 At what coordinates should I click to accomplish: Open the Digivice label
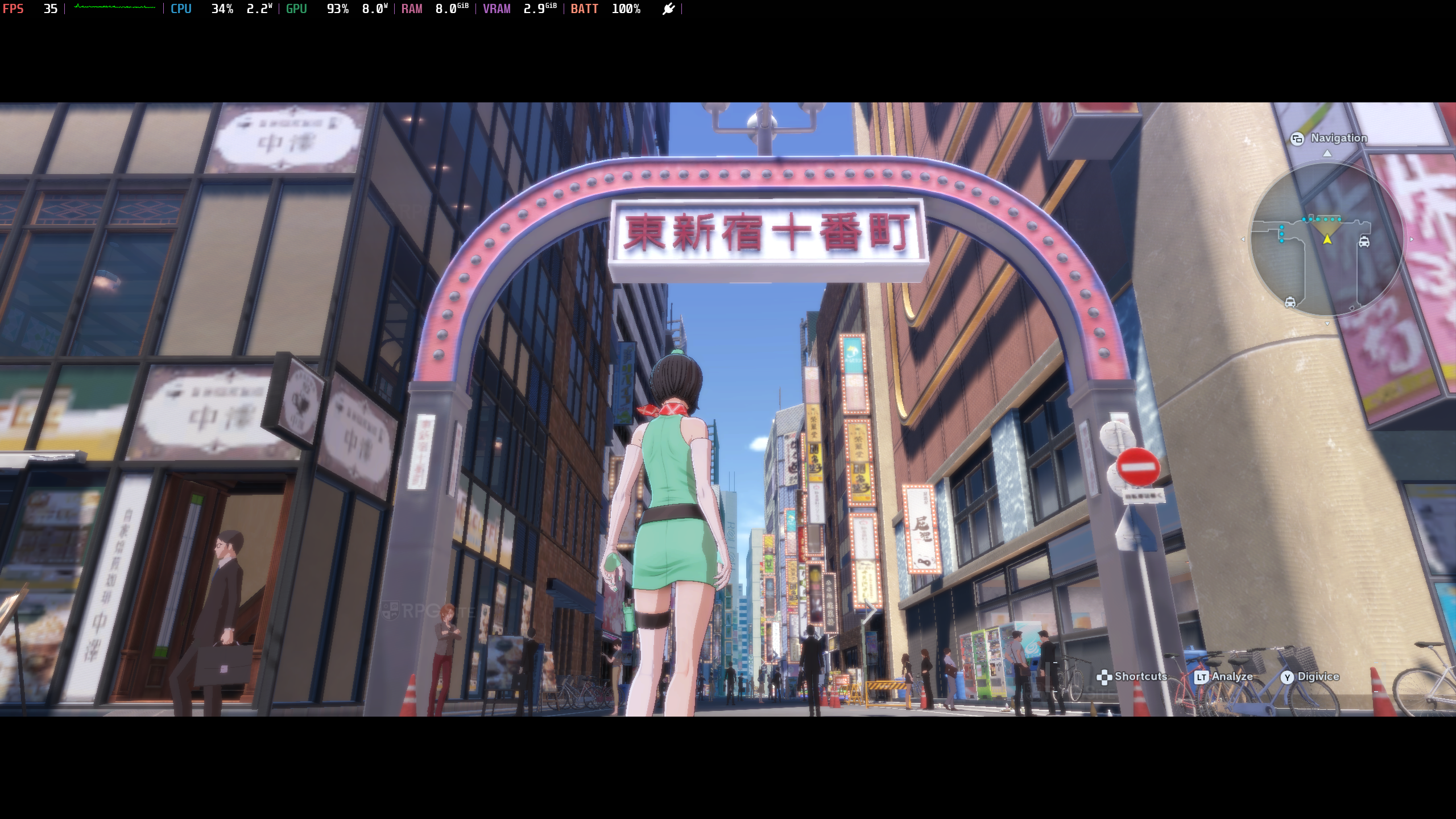(1318, 676)
